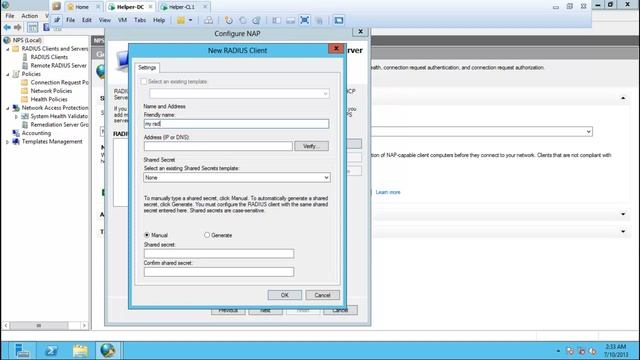Click the thumbnail bar icon

tap(290, 20)
